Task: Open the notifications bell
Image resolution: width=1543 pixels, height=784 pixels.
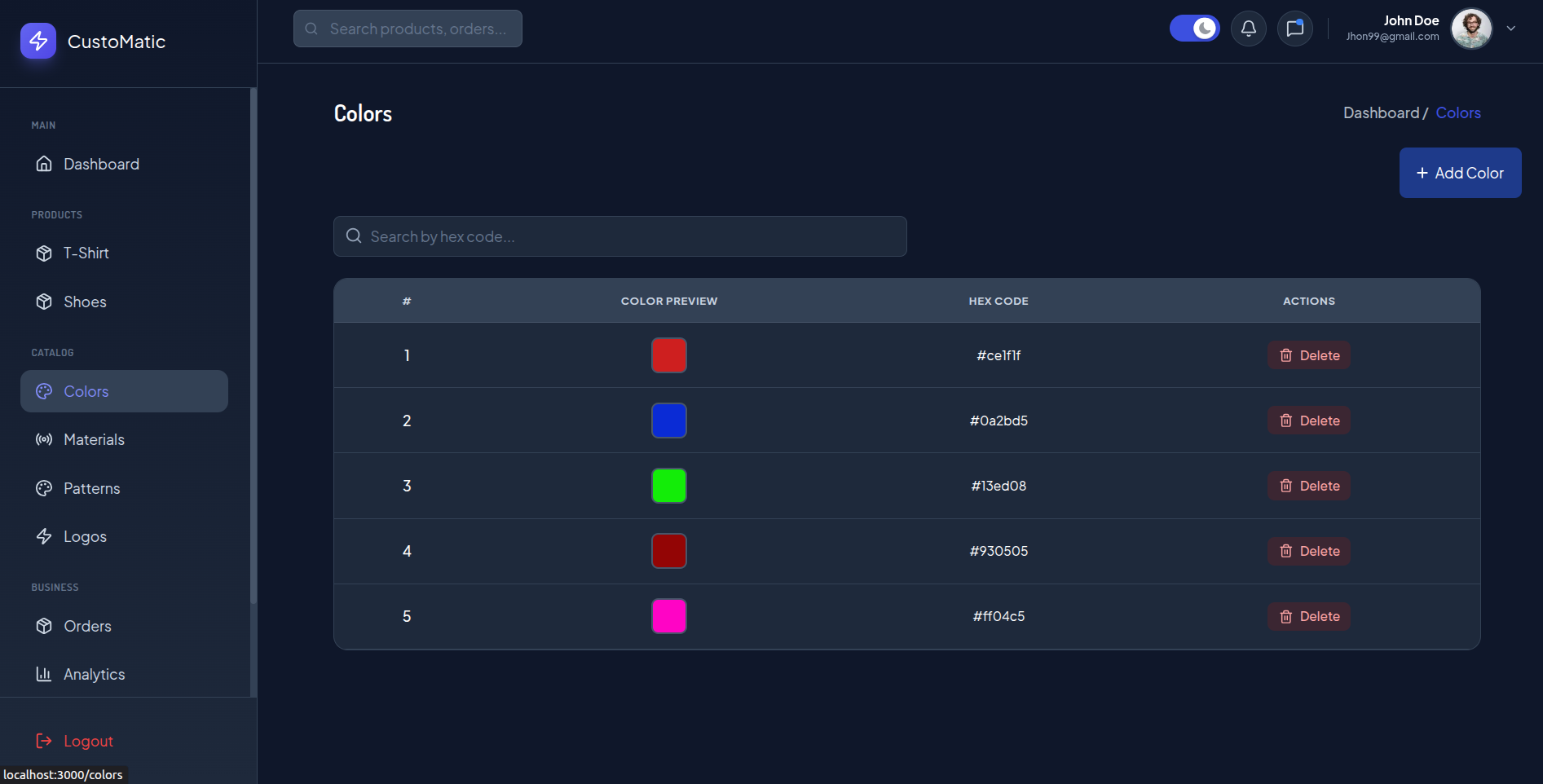Action: 1248,29
